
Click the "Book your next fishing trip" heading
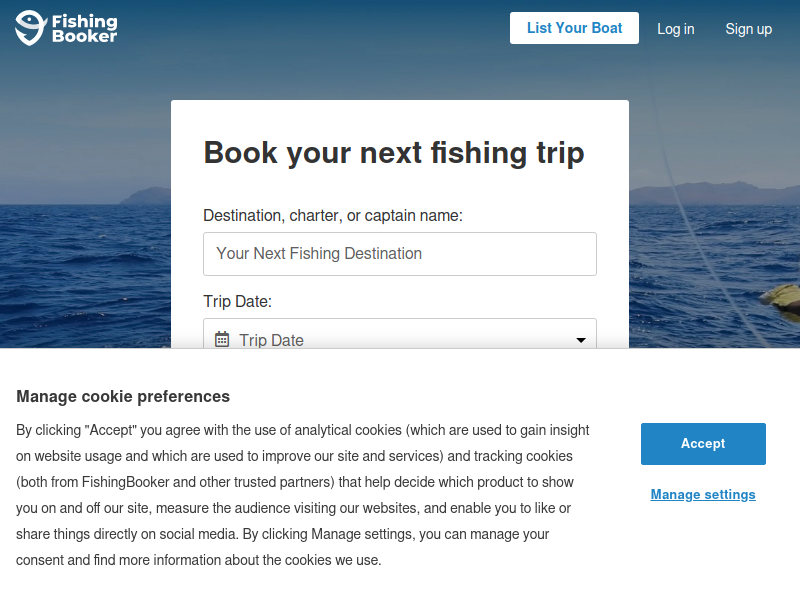394,153
